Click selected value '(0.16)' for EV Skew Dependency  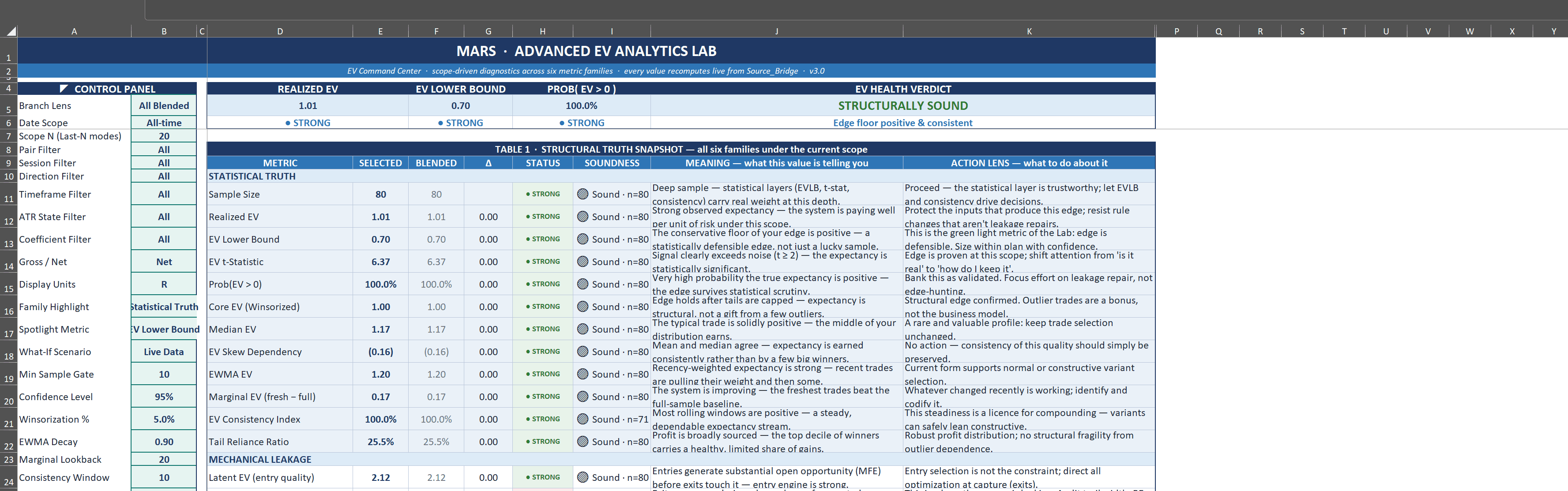click(380, 352)
